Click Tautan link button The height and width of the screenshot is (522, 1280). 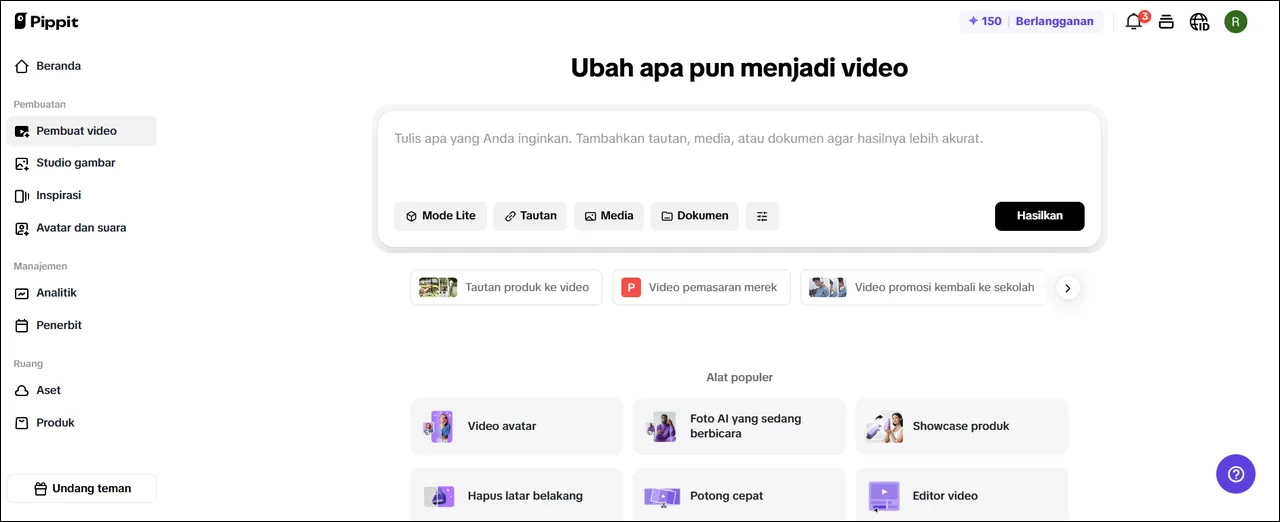tap(530, 216)
